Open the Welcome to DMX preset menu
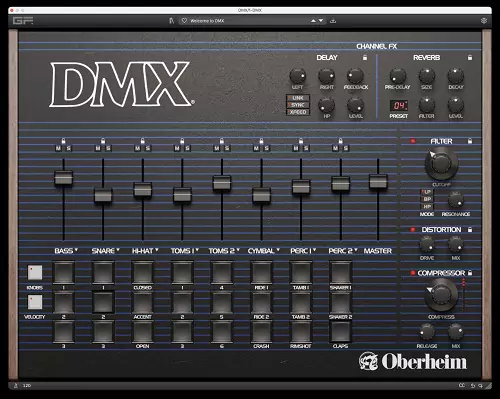Screen dimensions: 500x399 click(x=207, y=21)
